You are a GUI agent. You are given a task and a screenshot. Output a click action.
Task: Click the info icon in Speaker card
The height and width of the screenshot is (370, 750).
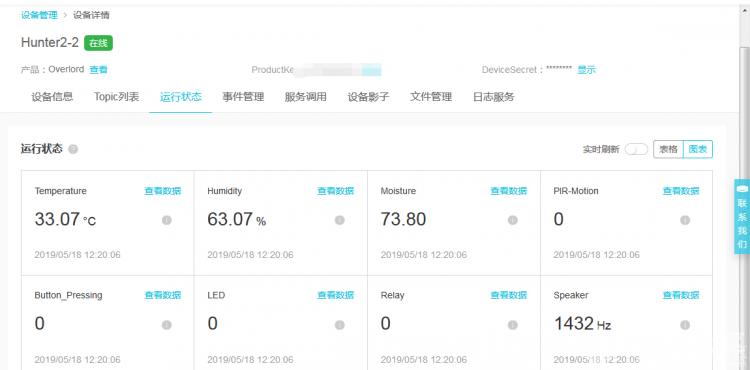pos(685,325)
